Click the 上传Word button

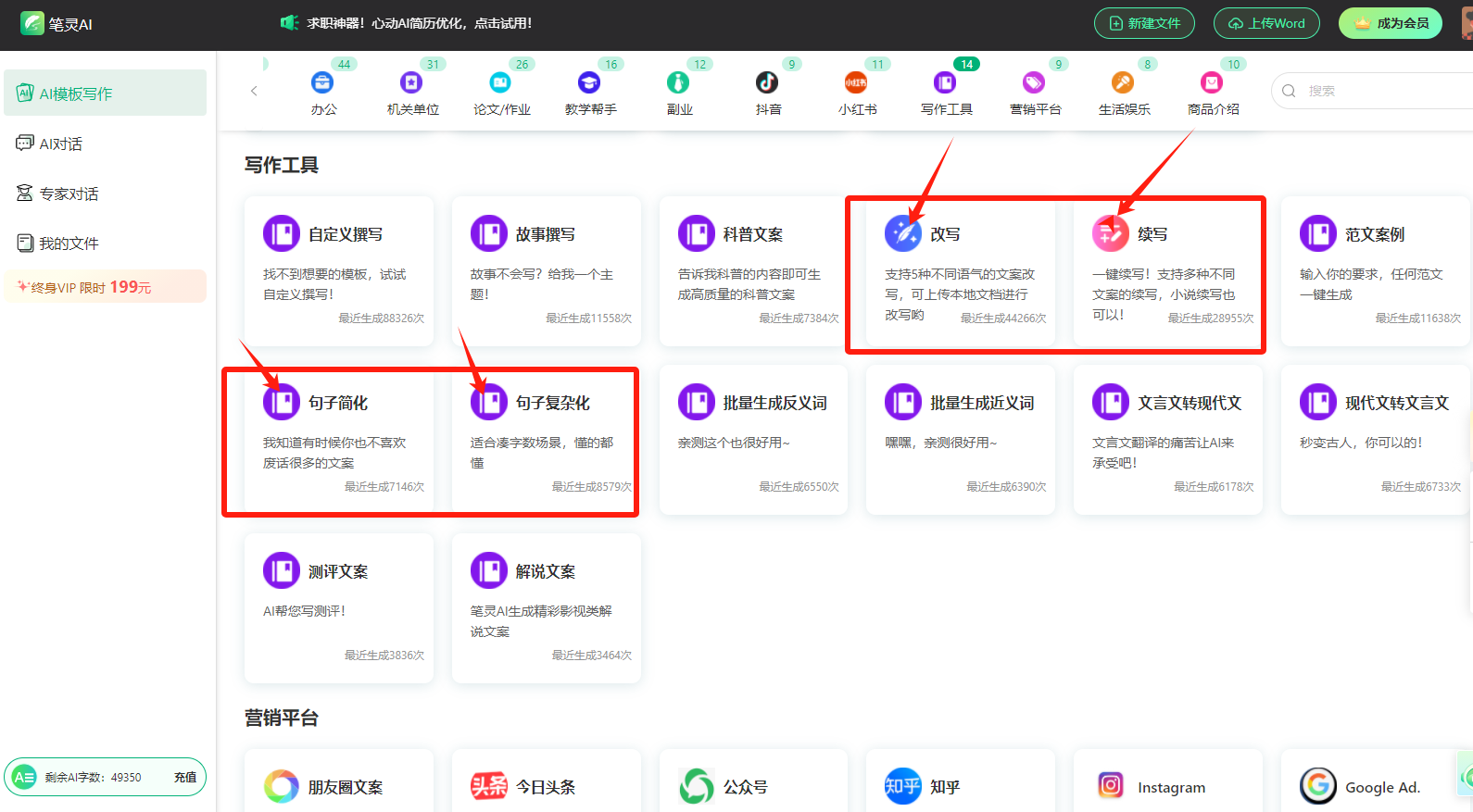1266,23
